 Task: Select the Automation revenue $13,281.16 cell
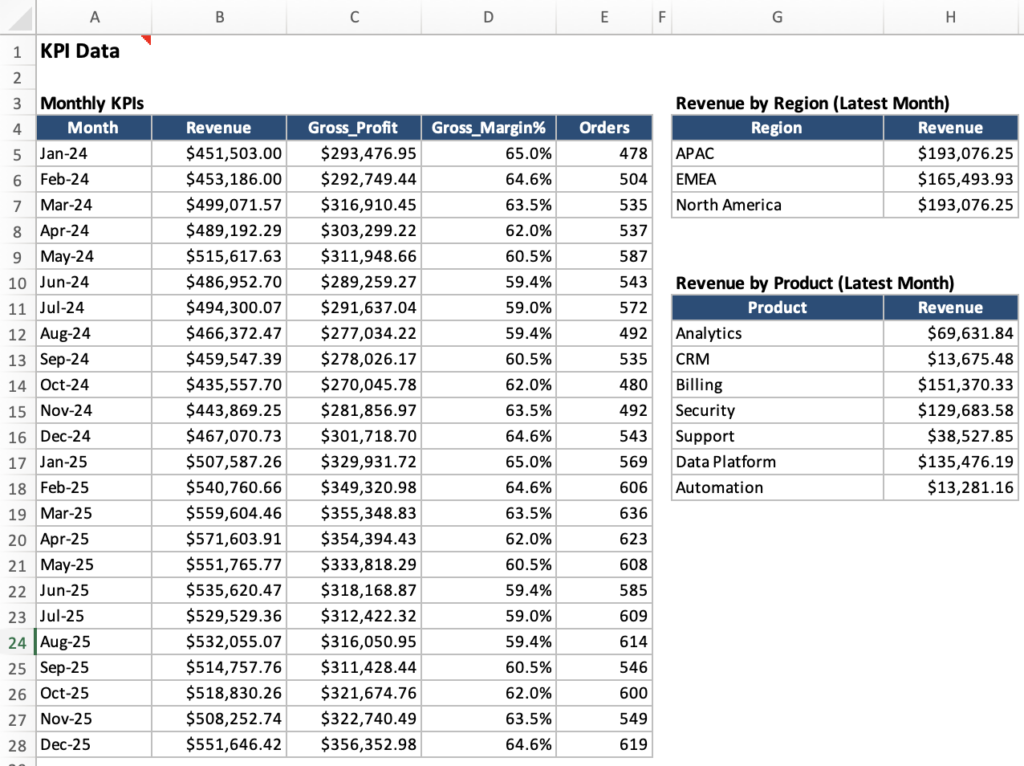[x=950, y=488]
